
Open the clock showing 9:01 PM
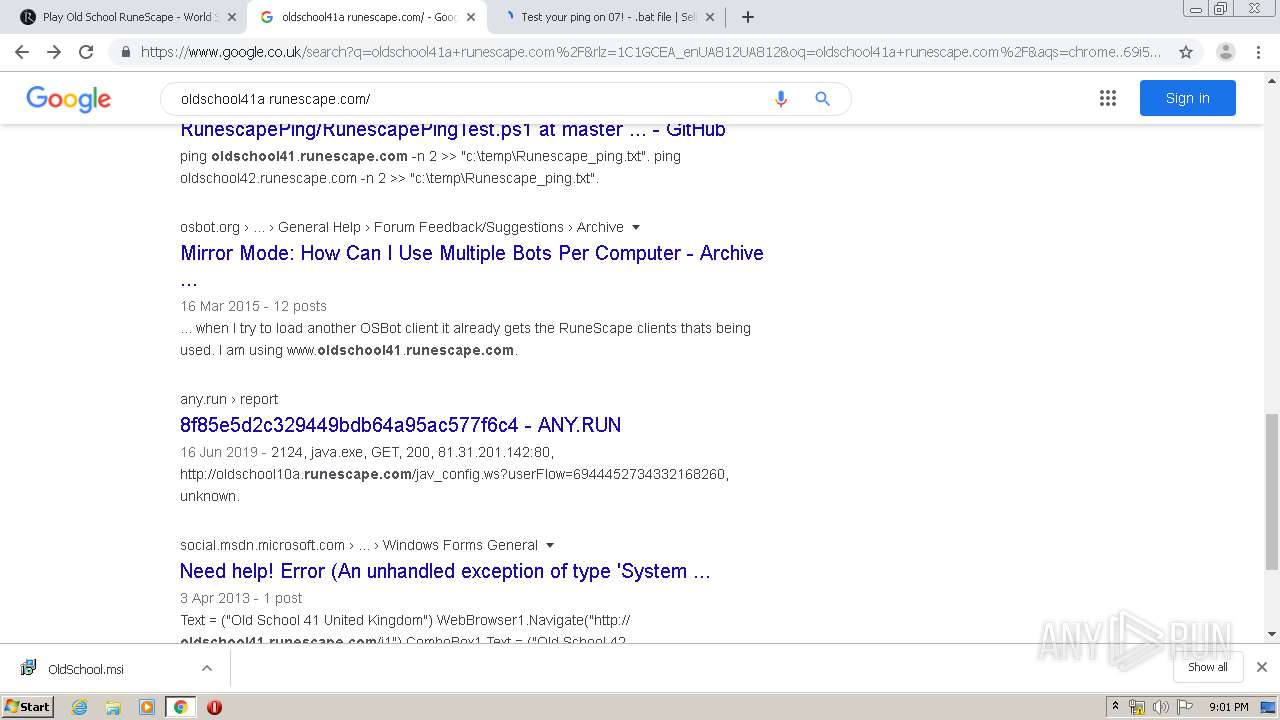click(1228, 707)
